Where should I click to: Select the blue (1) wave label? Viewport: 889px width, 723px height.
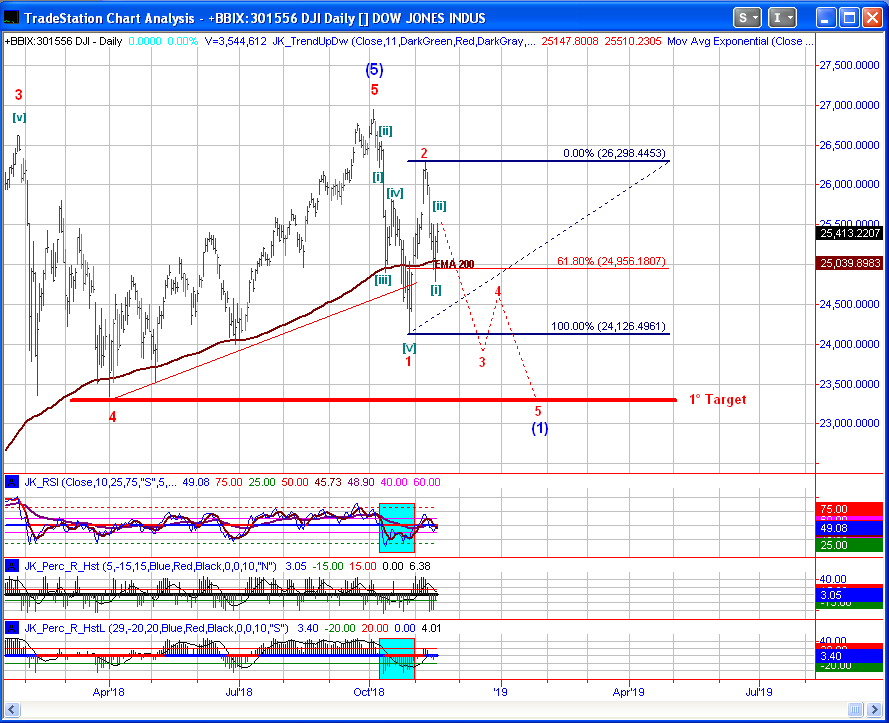coord(540,428)
